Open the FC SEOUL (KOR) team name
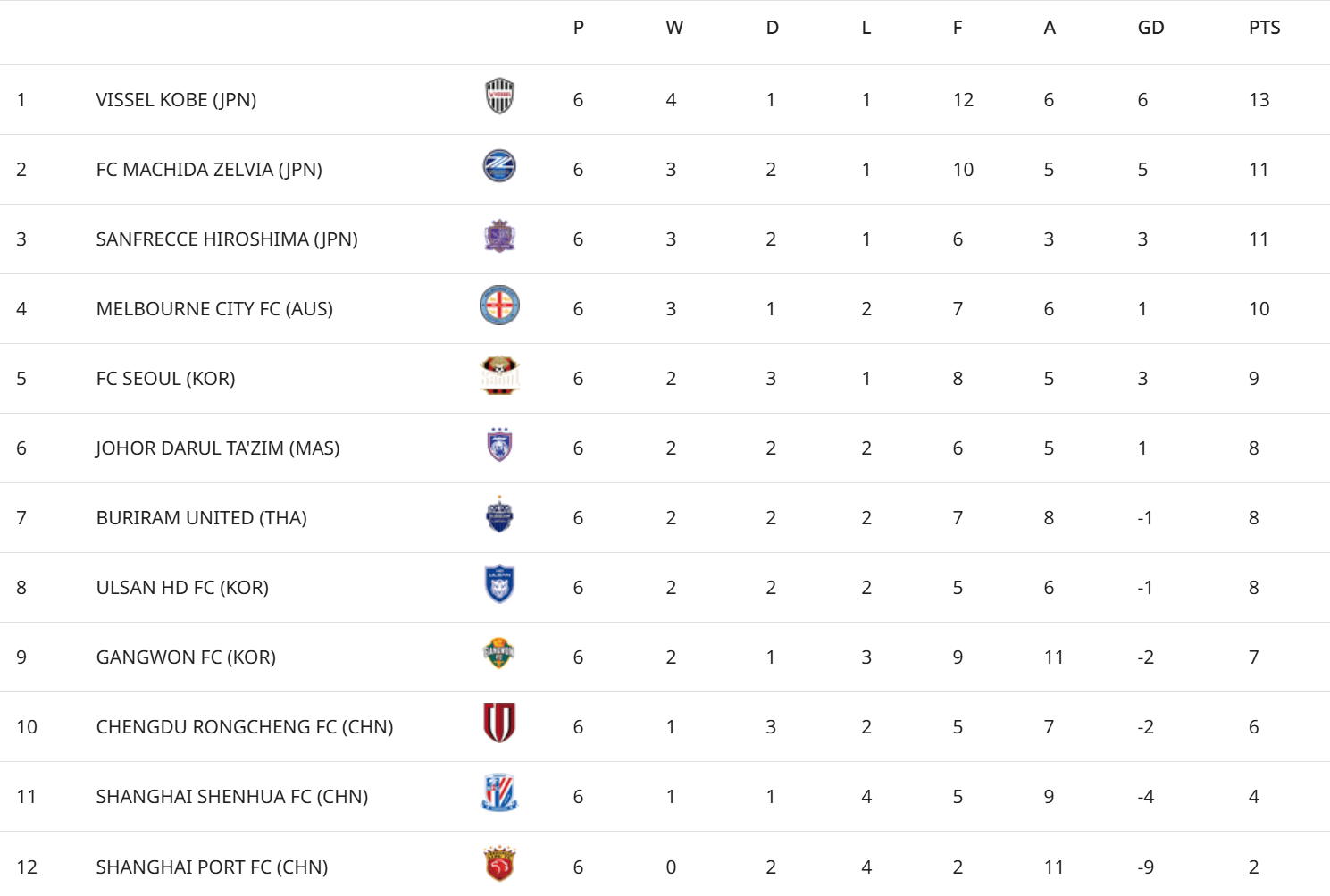Image resolution: width=1330 pixels, height=896 pixels. pos(165,379)
